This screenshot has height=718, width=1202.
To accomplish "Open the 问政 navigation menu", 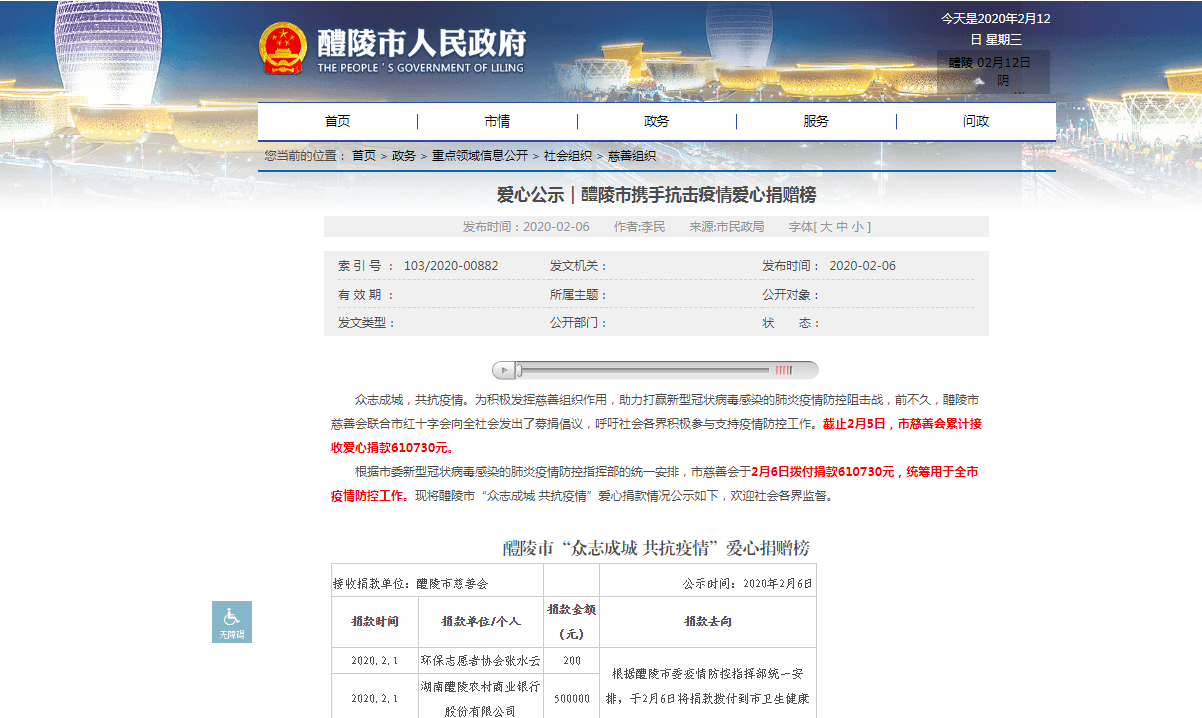I will pos(975,120).
